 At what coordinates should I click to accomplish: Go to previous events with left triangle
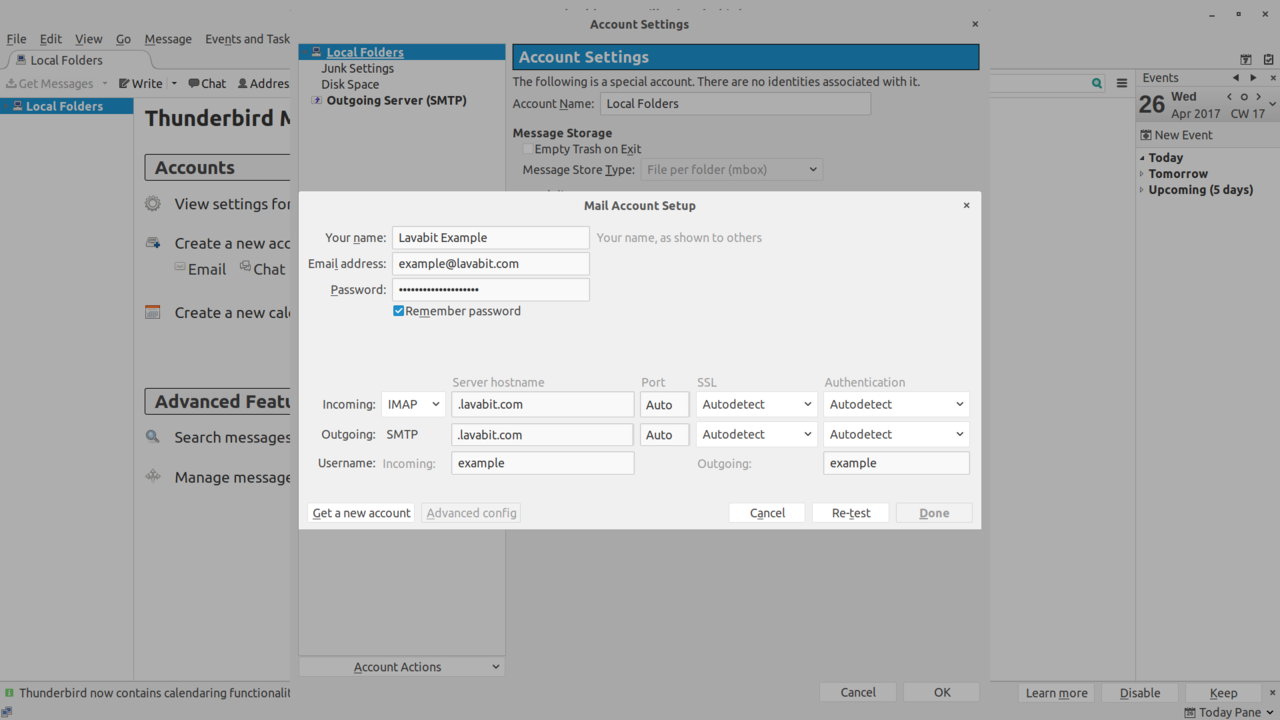1236,78
